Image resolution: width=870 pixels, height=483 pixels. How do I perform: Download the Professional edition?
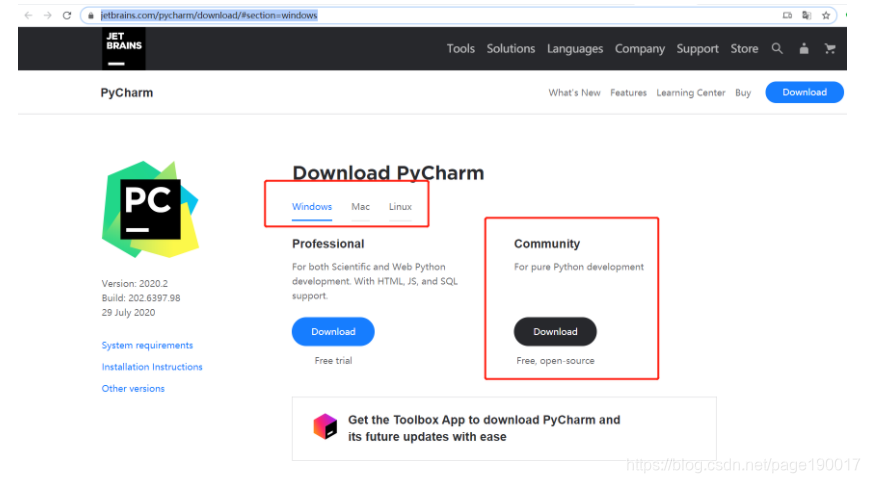point(333,332)
